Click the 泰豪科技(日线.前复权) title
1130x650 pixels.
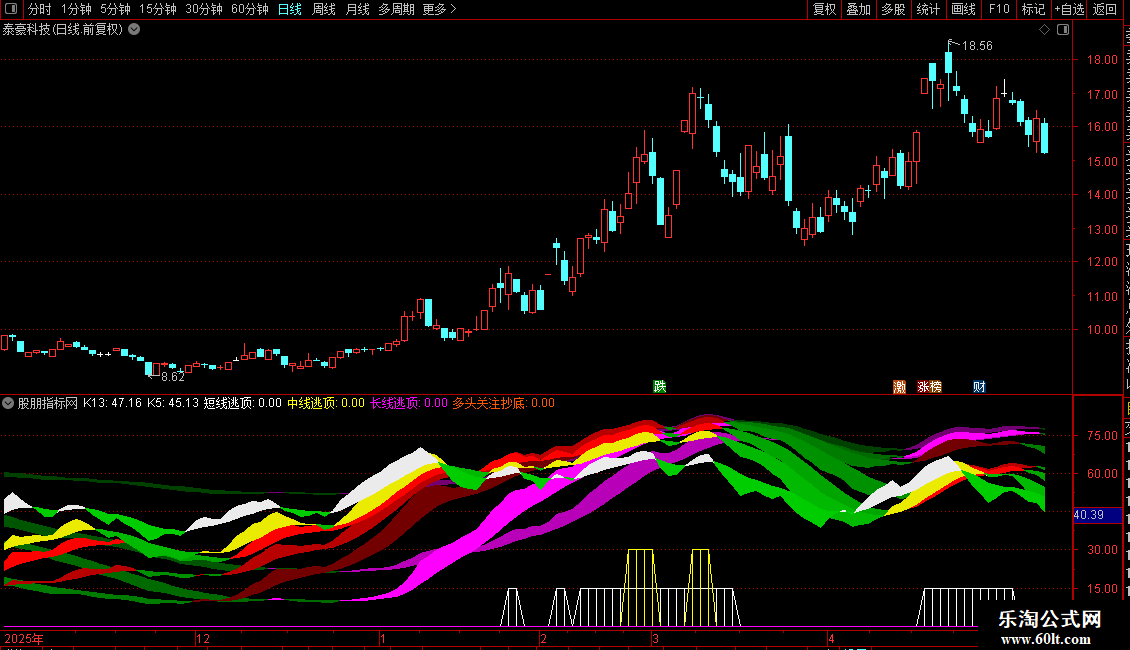[x=63, y=30]
